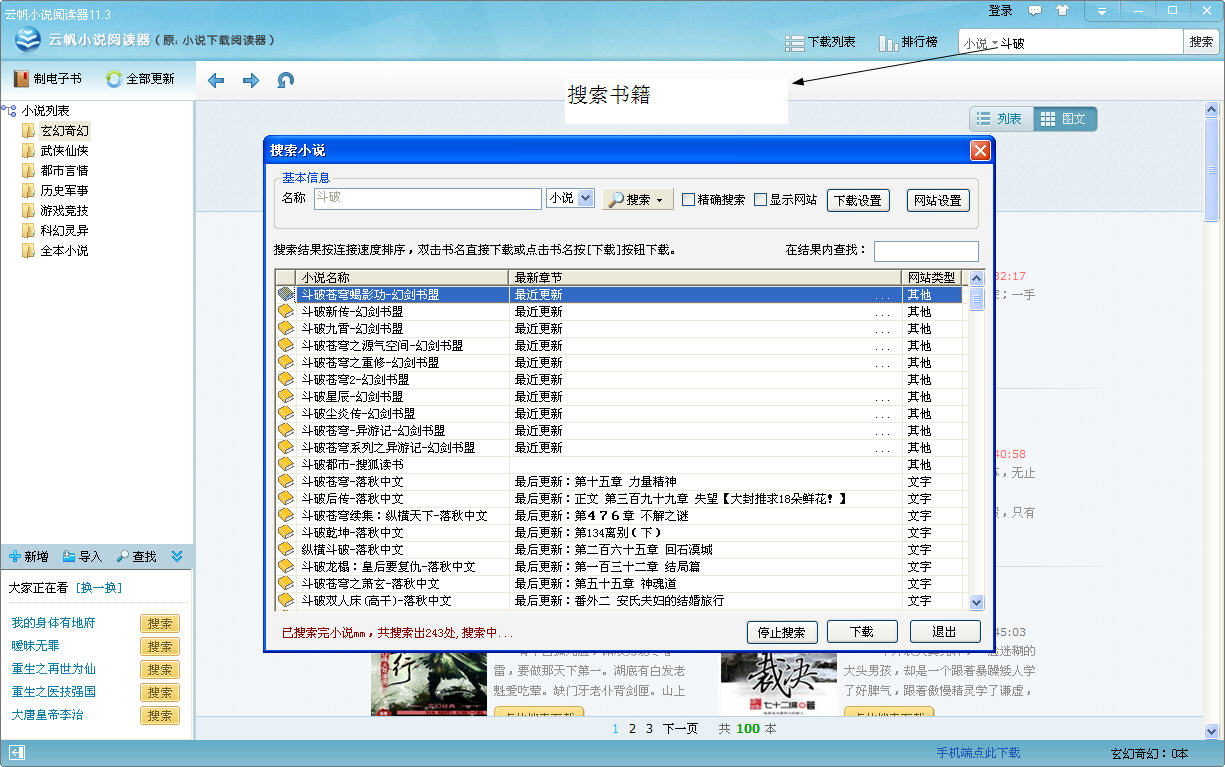Open the 下载列表 download list
Screen dimensions: 1225x767
pyautogui.click(x=821, y=43)
